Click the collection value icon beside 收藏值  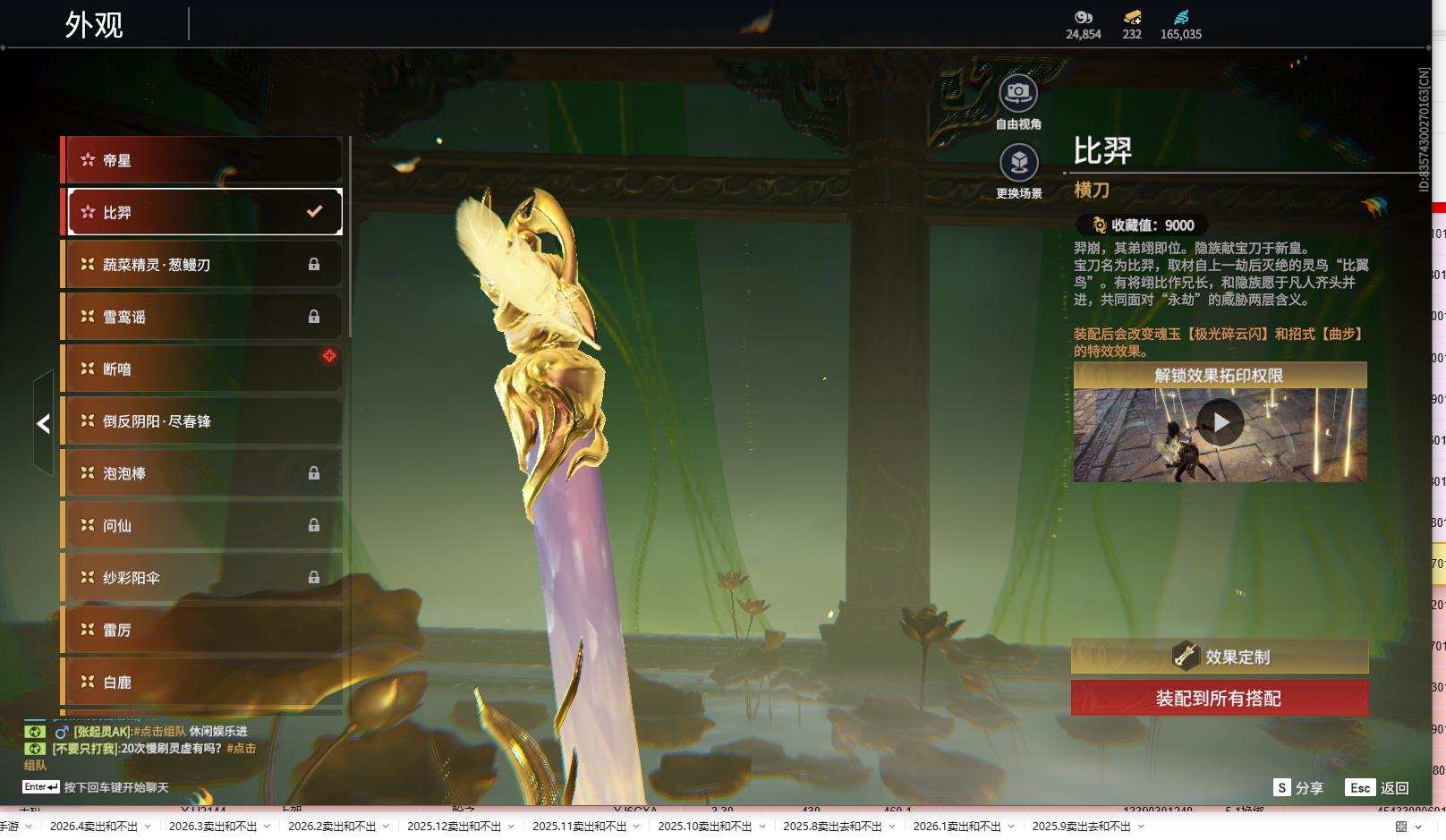point(1099,225)
